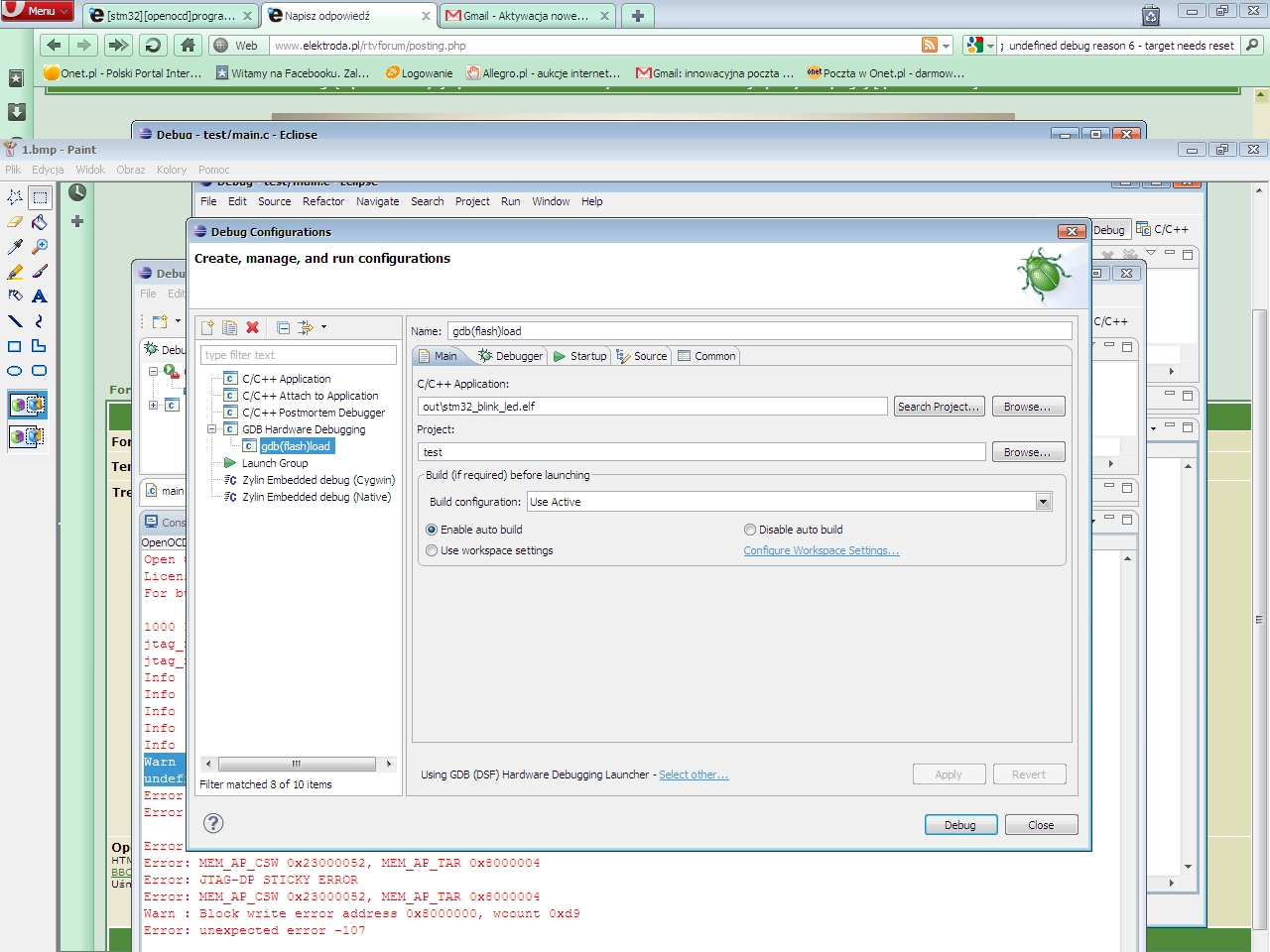The height and width of the screenshot is (952, 1270).
Task: Click the Collapse All icon in Debug Configurations
Action: 284,328
